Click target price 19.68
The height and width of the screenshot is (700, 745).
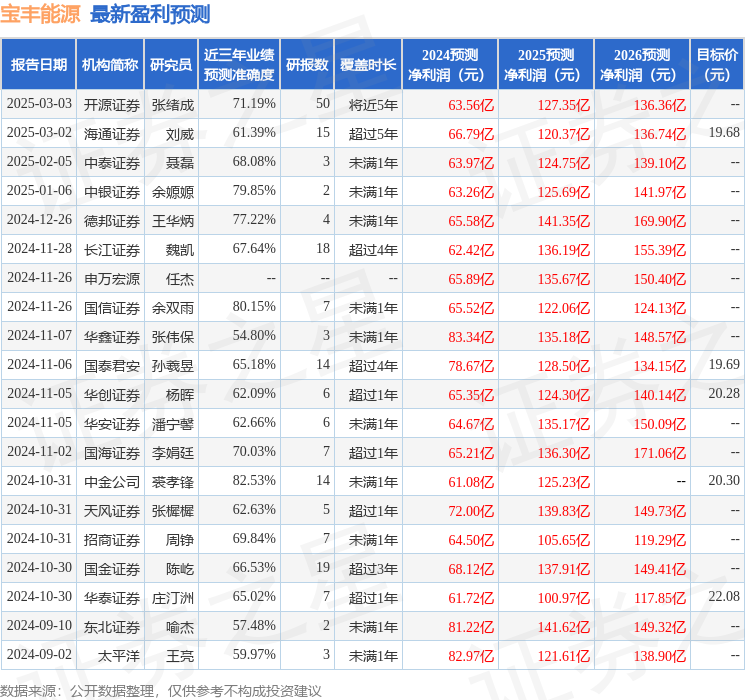click(724, 133)
